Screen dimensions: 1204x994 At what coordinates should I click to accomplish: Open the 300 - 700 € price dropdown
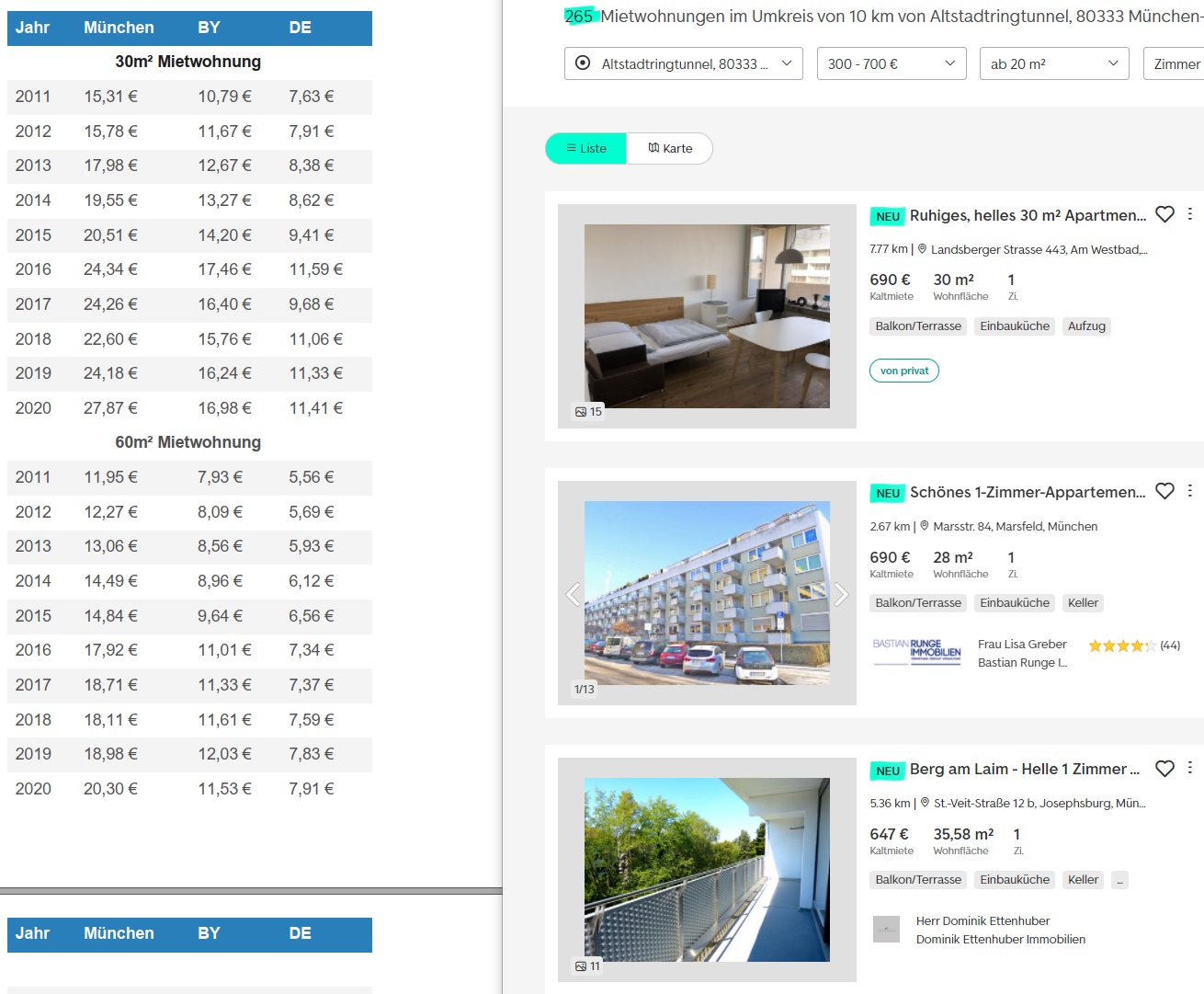[892, 63]
